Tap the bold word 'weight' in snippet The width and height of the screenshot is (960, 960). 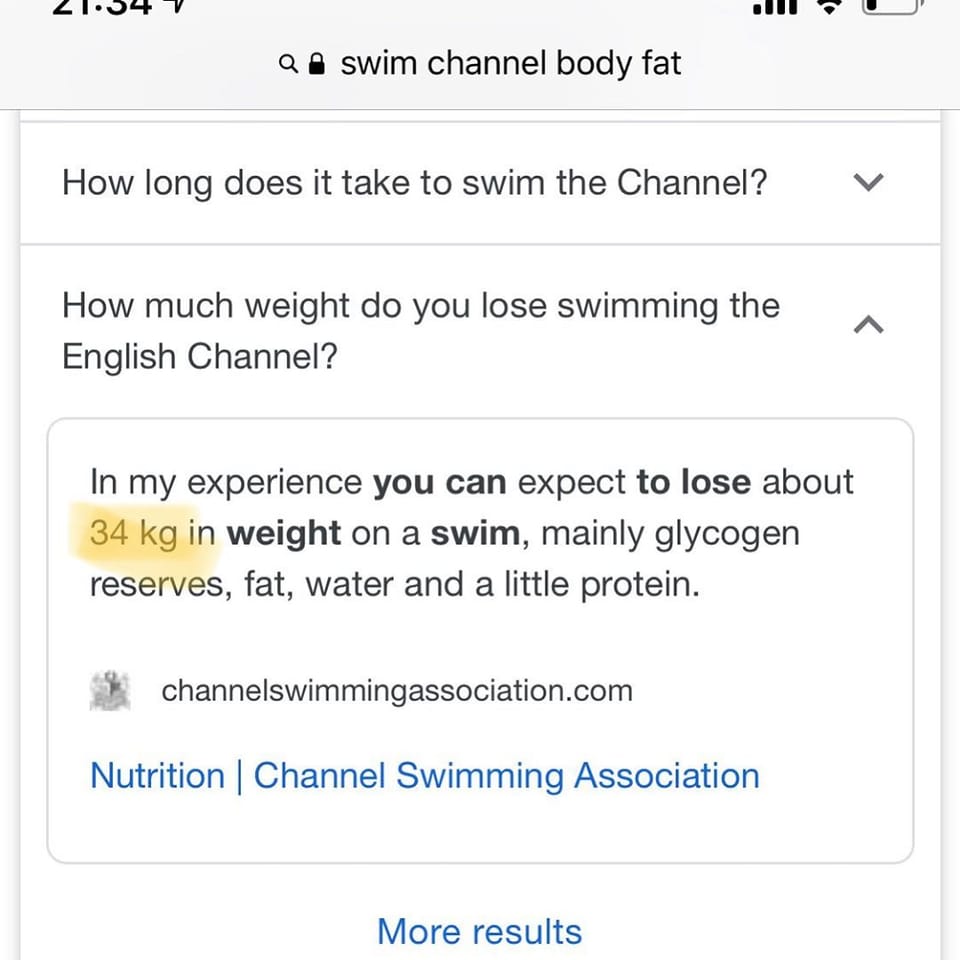[x=283, y=533]
